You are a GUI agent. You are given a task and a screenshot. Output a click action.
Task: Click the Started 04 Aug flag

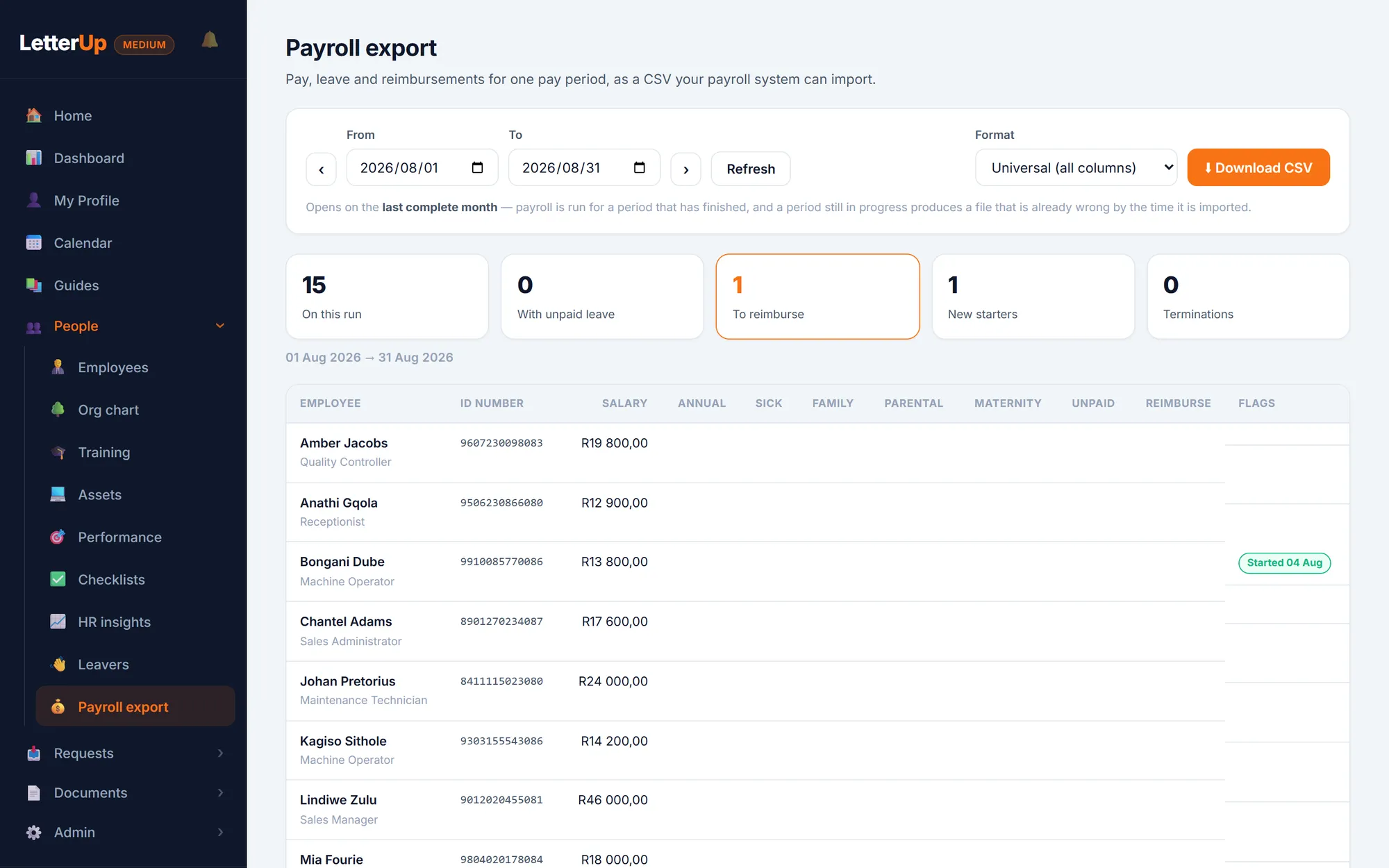(1284, 562)
